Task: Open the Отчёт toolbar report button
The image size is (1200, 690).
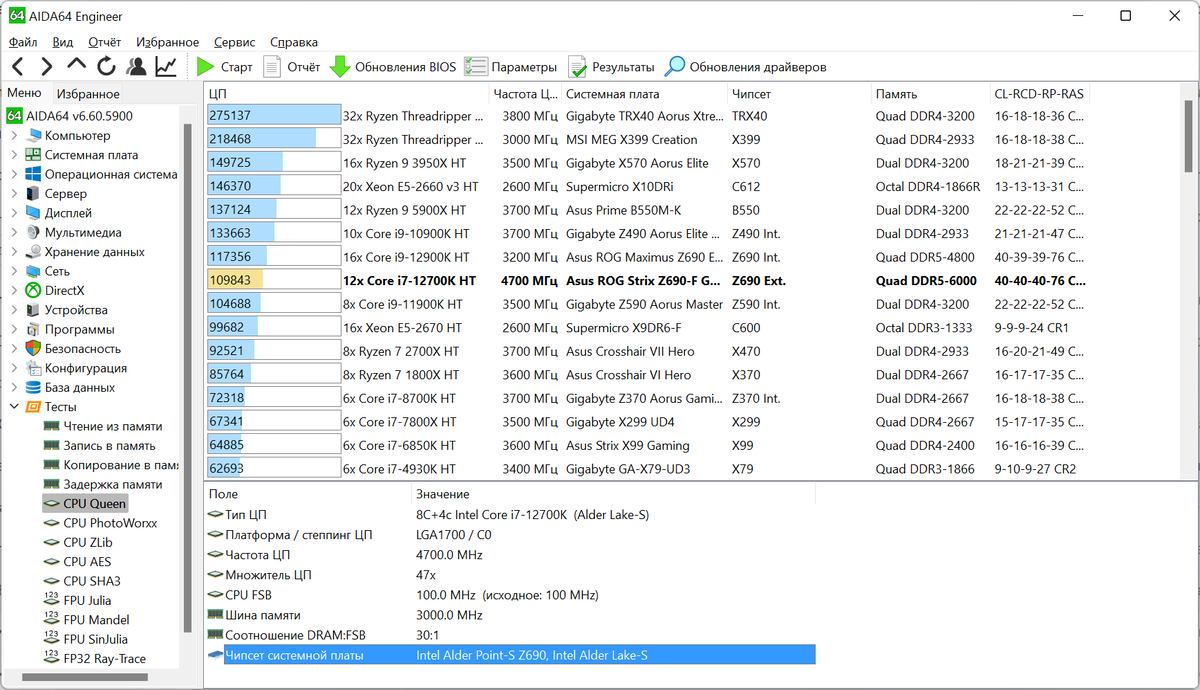Action: 291,67
